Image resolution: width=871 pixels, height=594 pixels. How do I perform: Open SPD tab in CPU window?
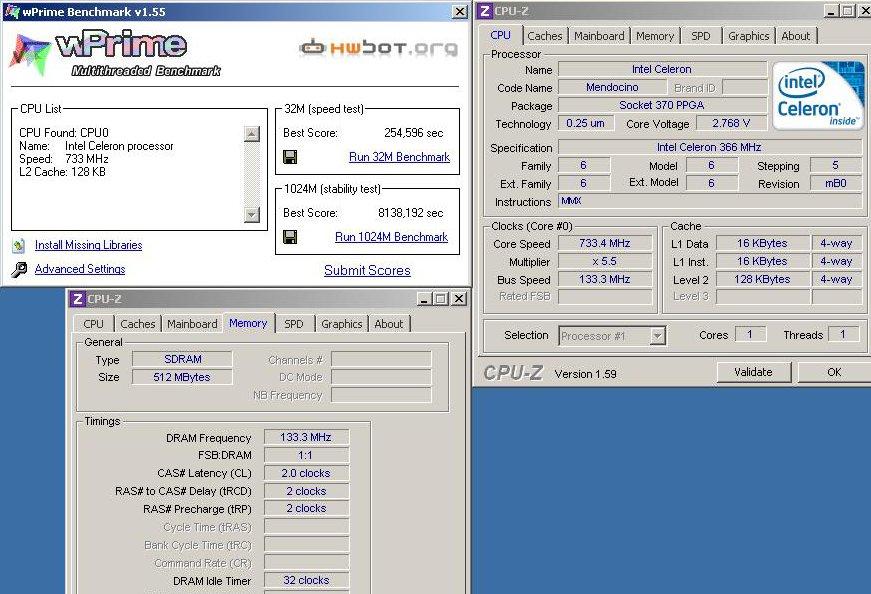coord(700,36)
